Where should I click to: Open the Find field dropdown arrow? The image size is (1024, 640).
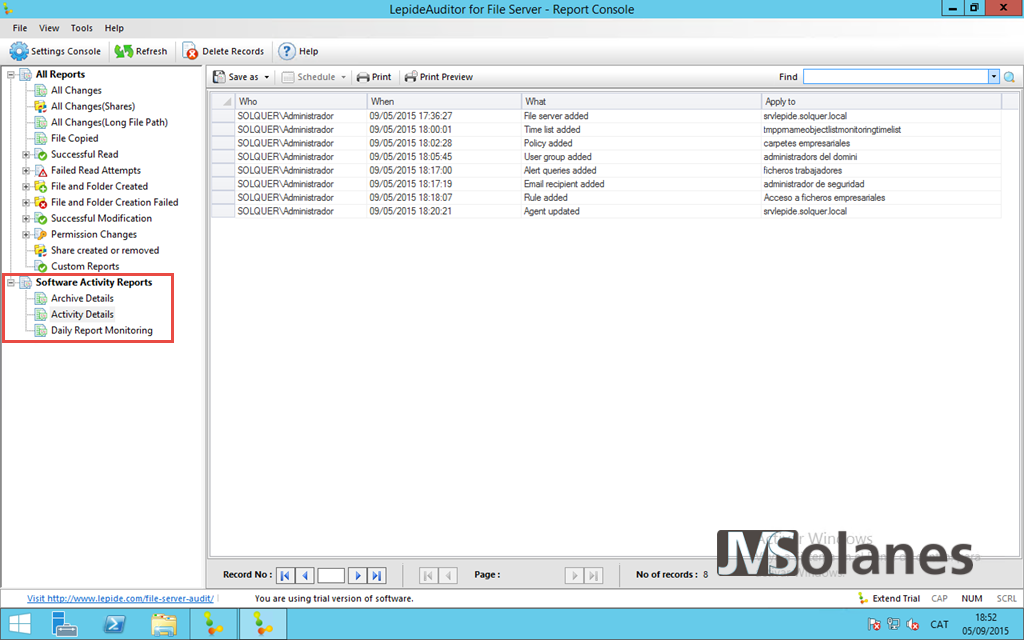(993, 76)
